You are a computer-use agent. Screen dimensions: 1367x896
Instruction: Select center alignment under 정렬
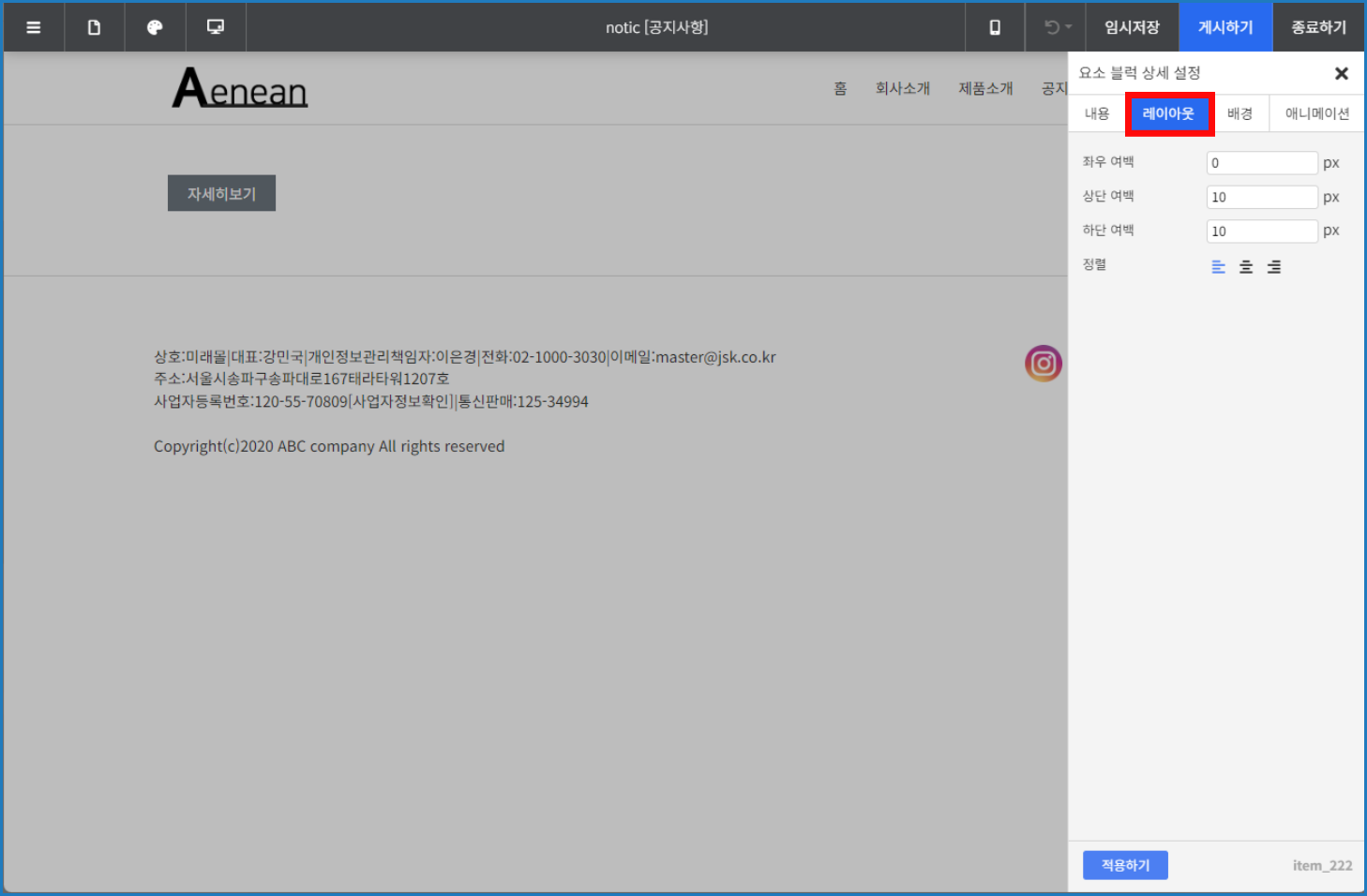(x=1246, y=266)
